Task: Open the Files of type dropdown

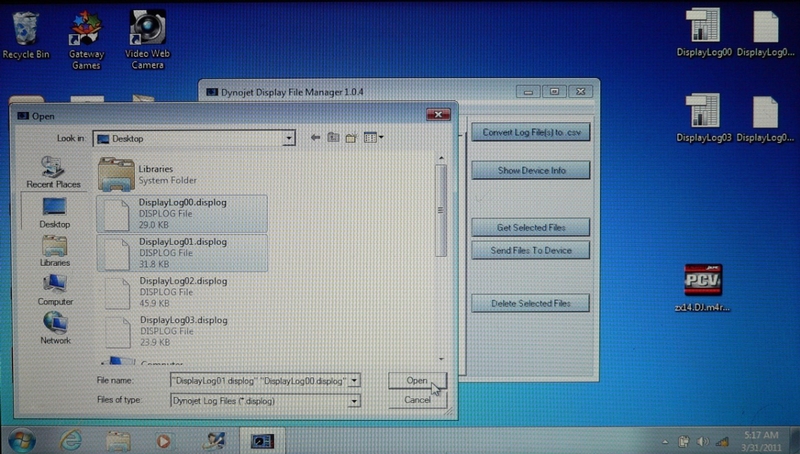Action: (x=356, y=400)
